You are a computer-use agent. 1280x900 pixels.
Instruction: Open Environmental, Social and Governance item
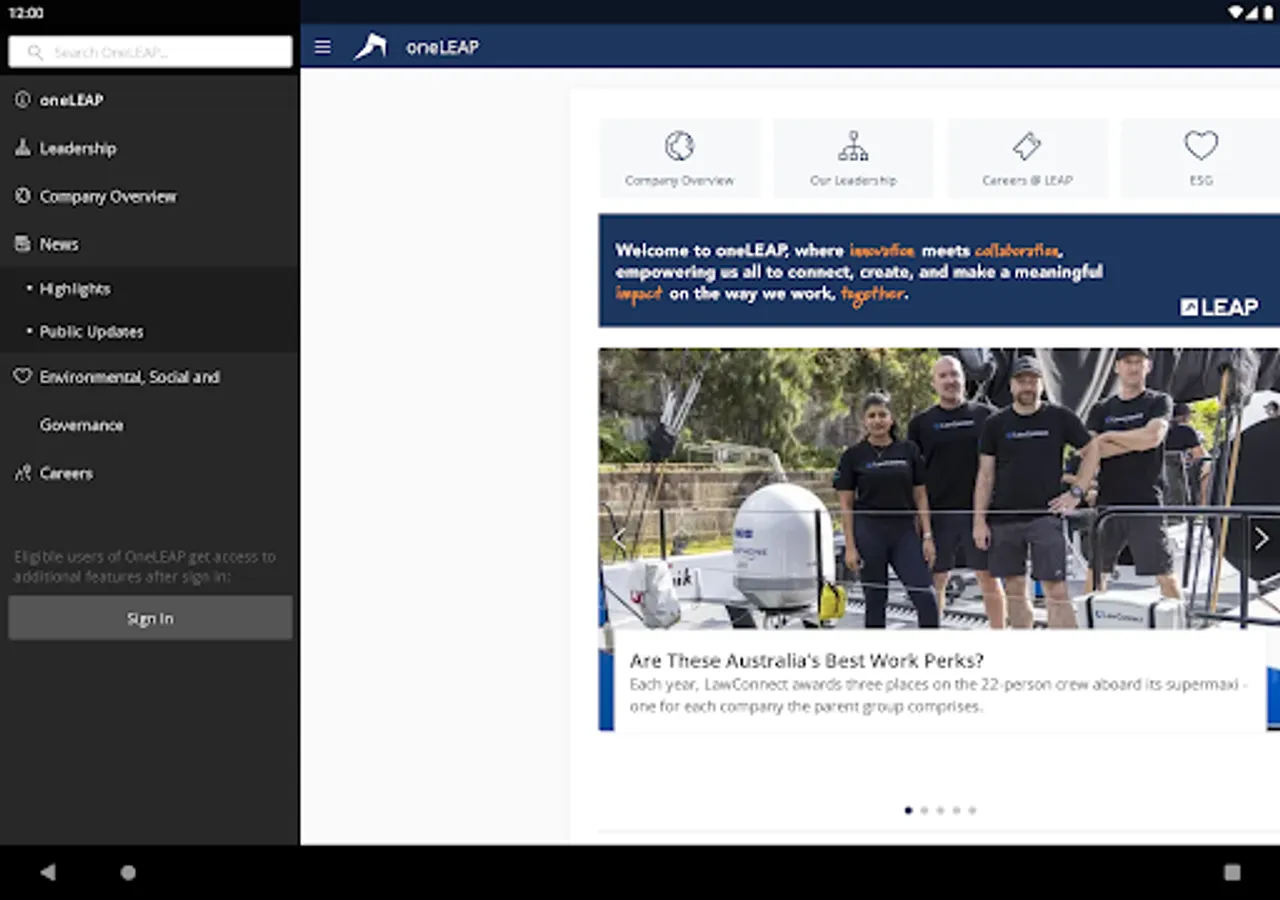tap(150, 401)
